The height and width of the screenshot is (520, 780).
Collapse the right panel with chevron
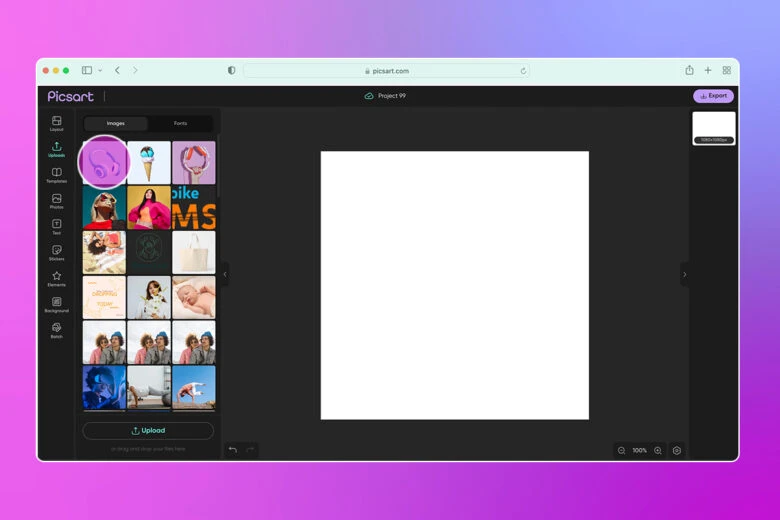pyautogui.click(x=684, y=274)
